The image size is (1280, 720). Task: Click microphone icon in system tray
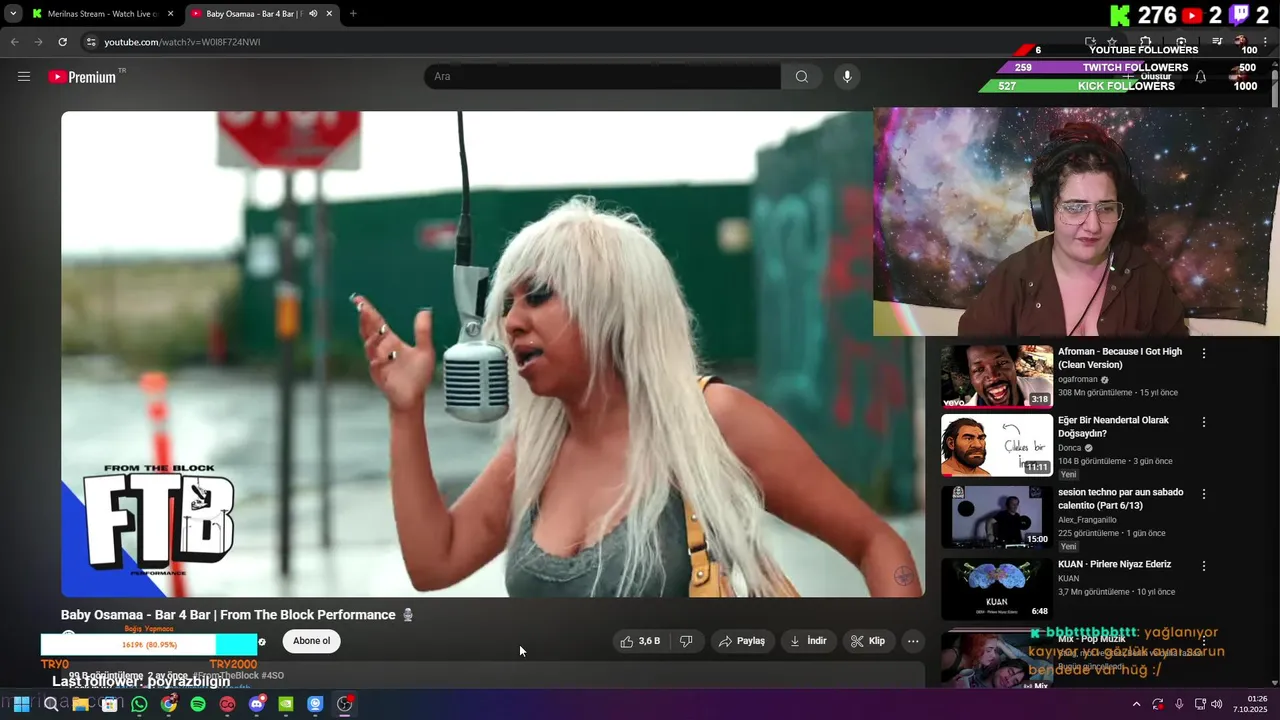[1179, 704]
